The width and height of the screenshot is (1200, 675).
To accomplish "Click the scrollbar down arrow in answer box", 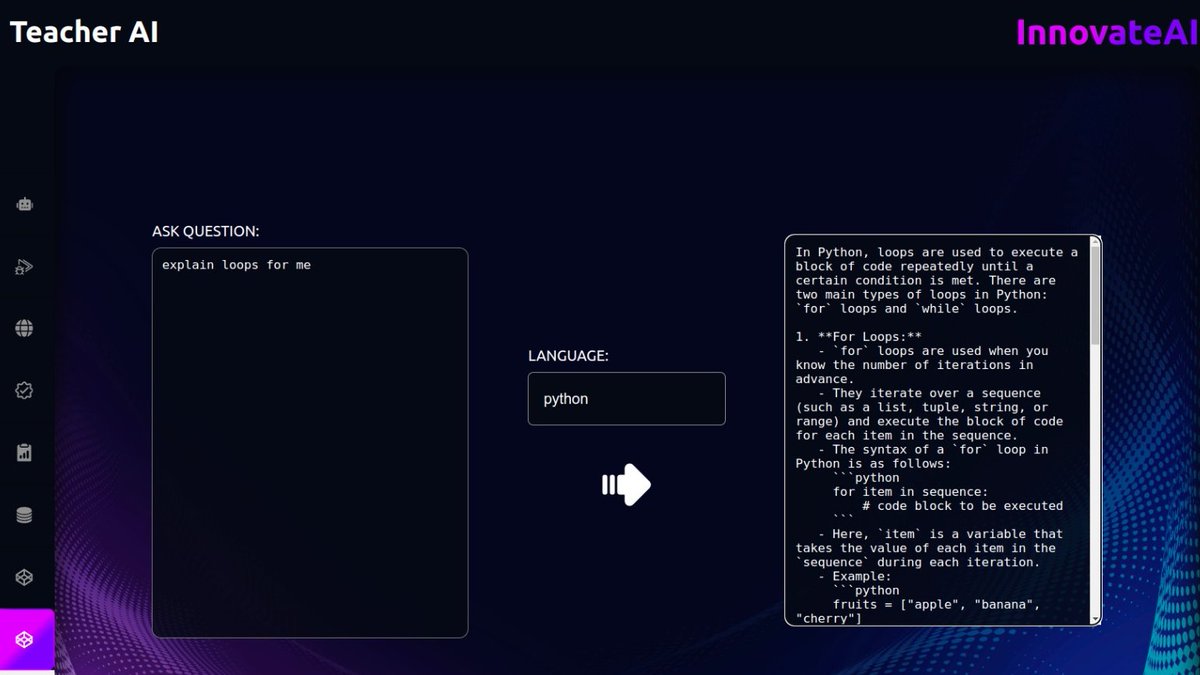I will click(x=1095, y=619).
